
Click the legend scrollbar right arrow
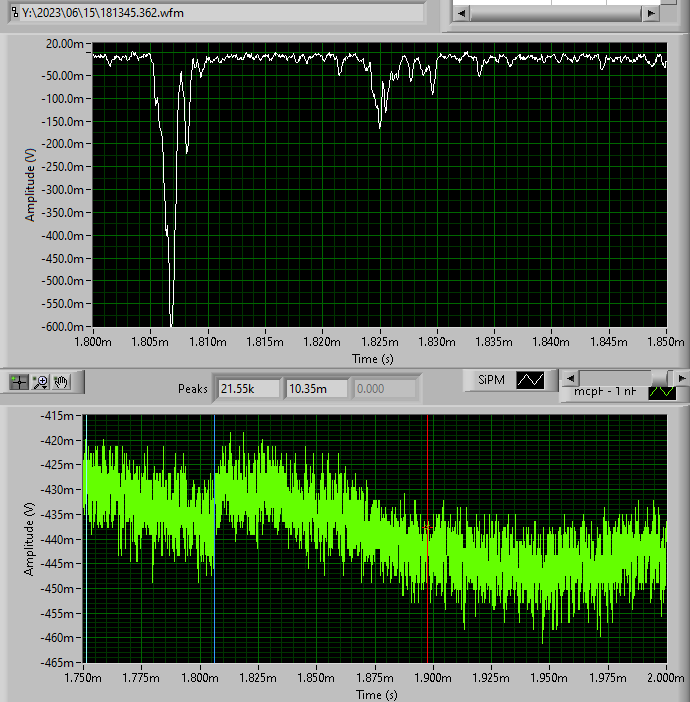(681, 378)
